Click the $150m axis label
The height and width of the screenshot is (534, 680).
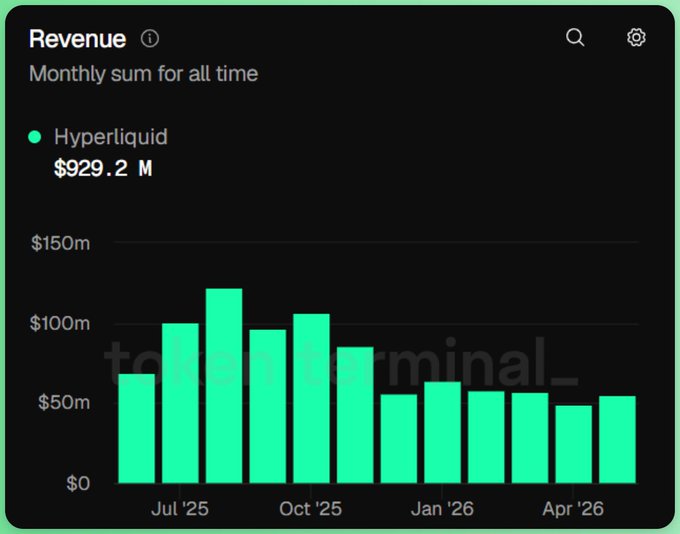tap(61, 243)
